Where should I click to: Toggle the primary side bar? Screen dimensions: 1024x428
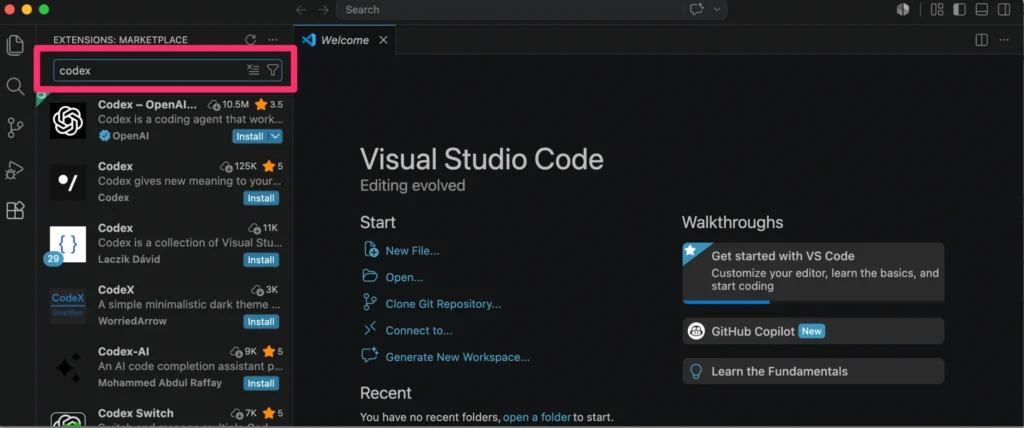(959, 9)
